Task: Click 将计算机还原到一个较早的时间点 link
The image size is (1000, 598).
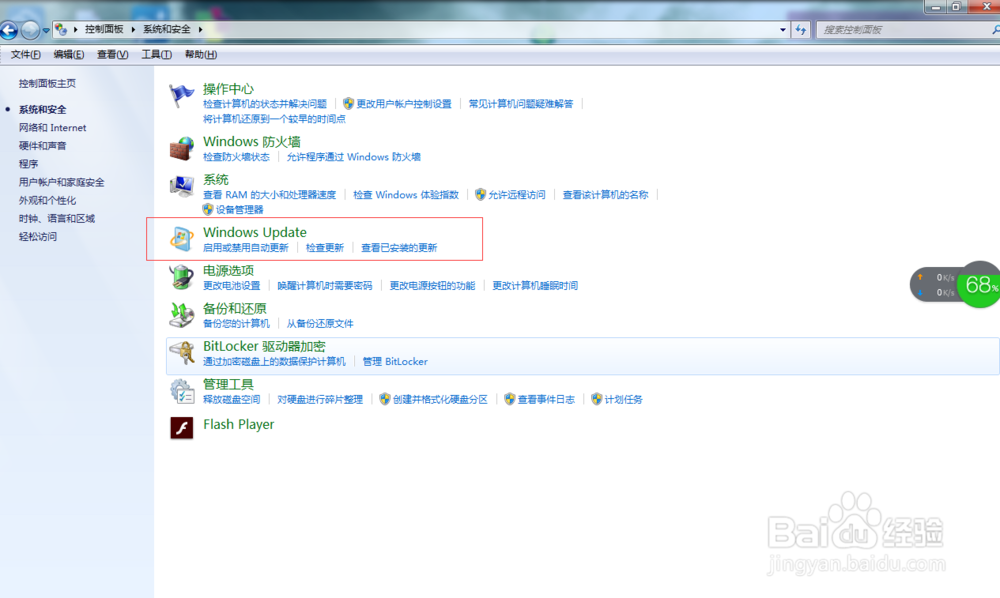Action: (274, 119)
